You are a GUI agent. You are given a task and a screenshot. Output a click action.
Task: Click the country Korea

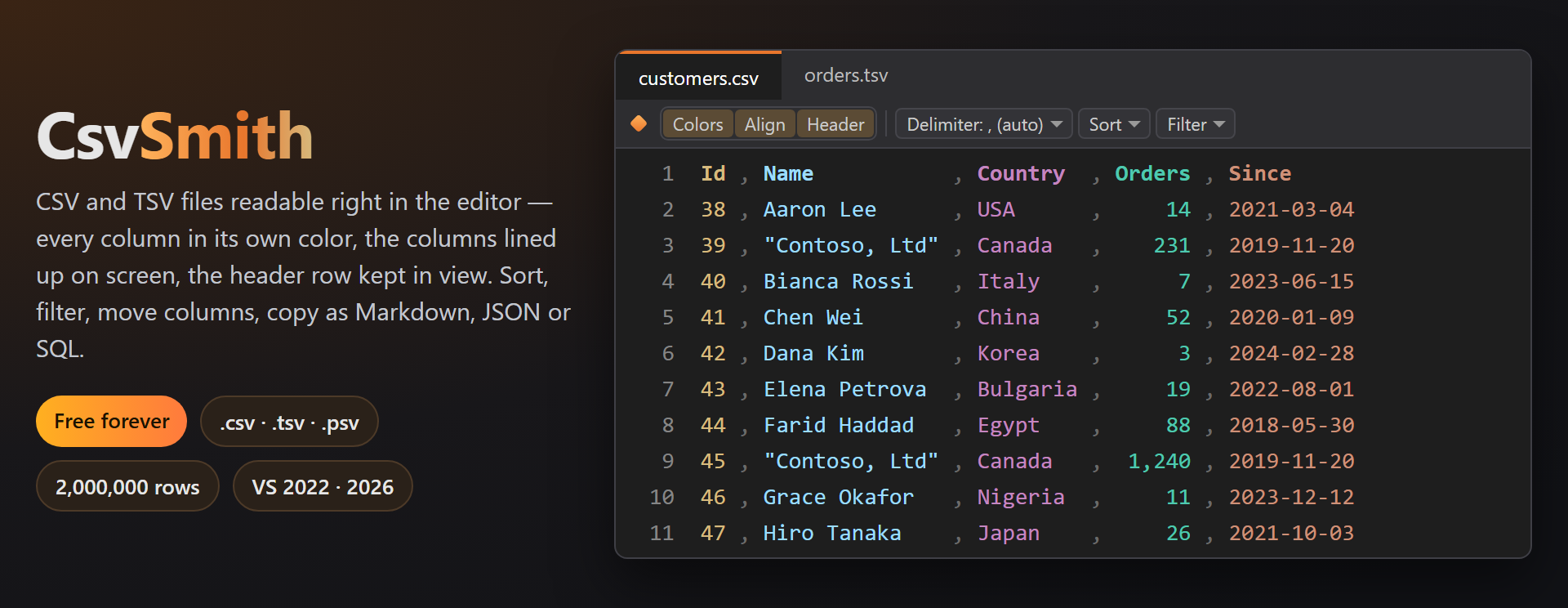1009,353
